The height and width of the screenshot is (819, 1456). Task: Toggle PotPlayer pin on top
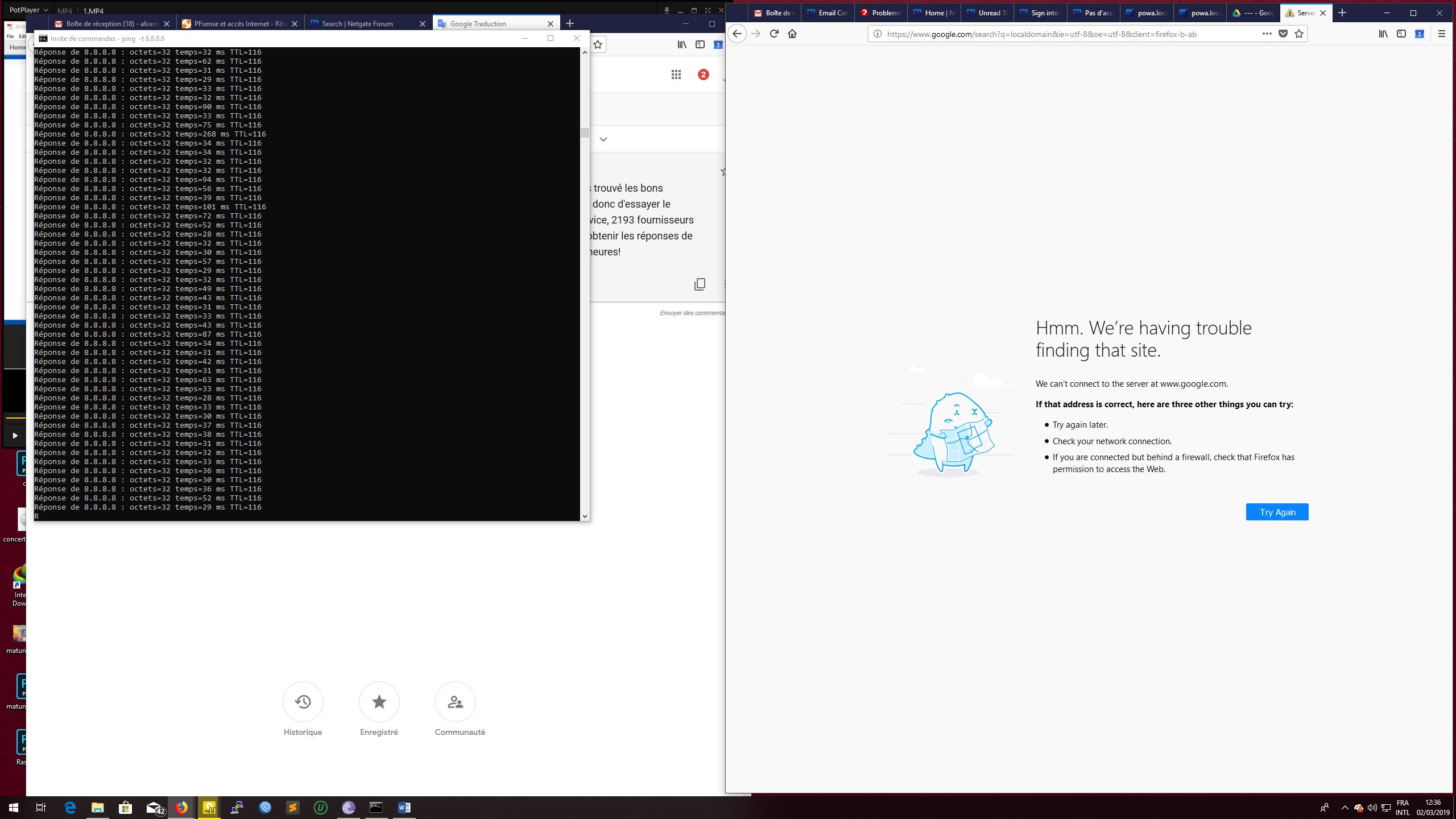pyautogui.click(x=667, y=10)
